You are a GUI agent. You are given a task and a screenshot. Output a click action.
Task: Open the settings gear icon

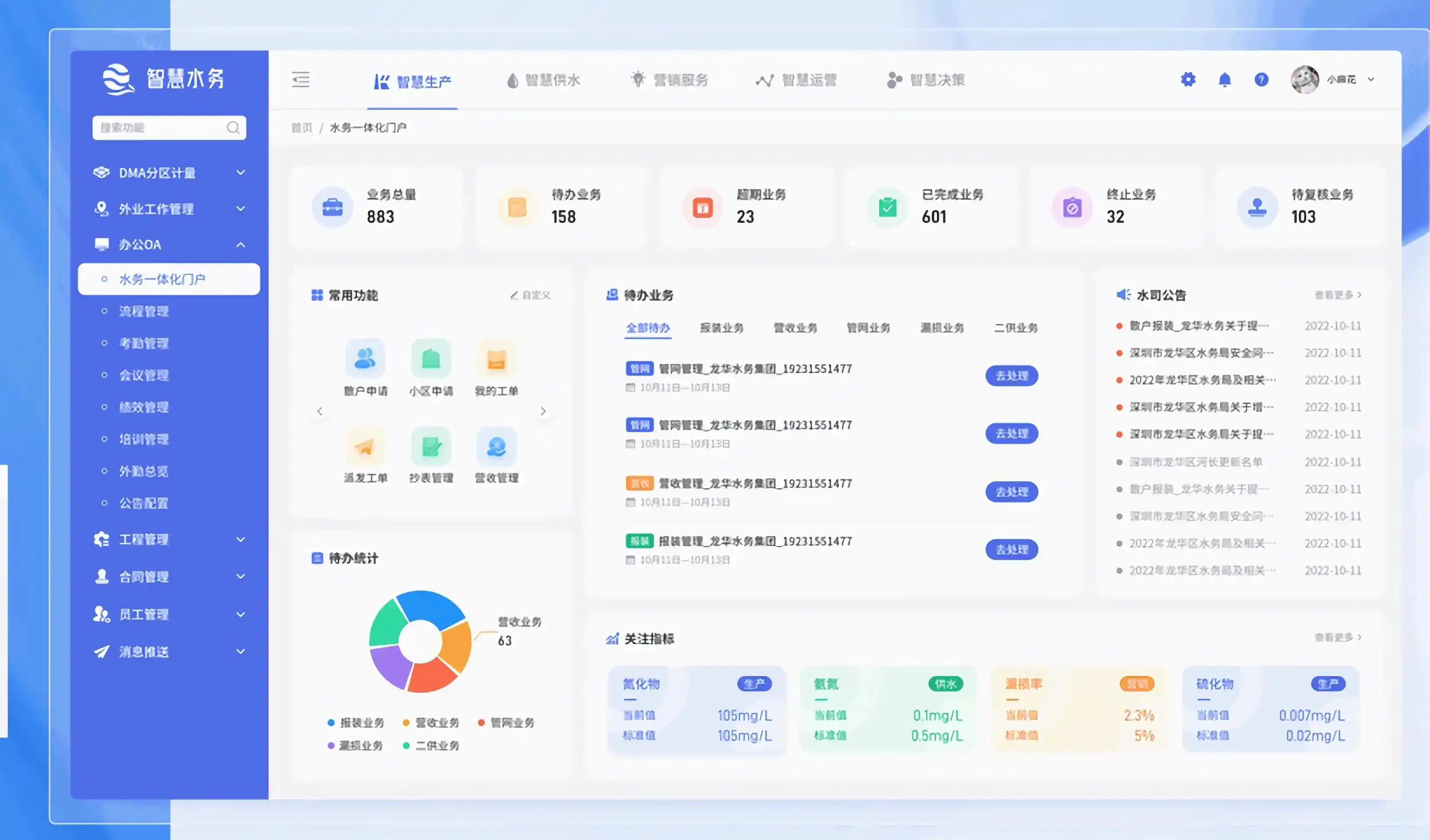pos(1188,80)
